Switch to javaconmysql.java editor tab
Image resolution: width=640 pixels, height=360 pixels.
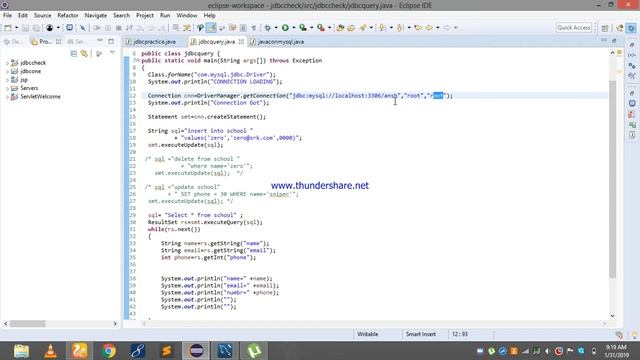pyautogui.click(x=278, y=42)
